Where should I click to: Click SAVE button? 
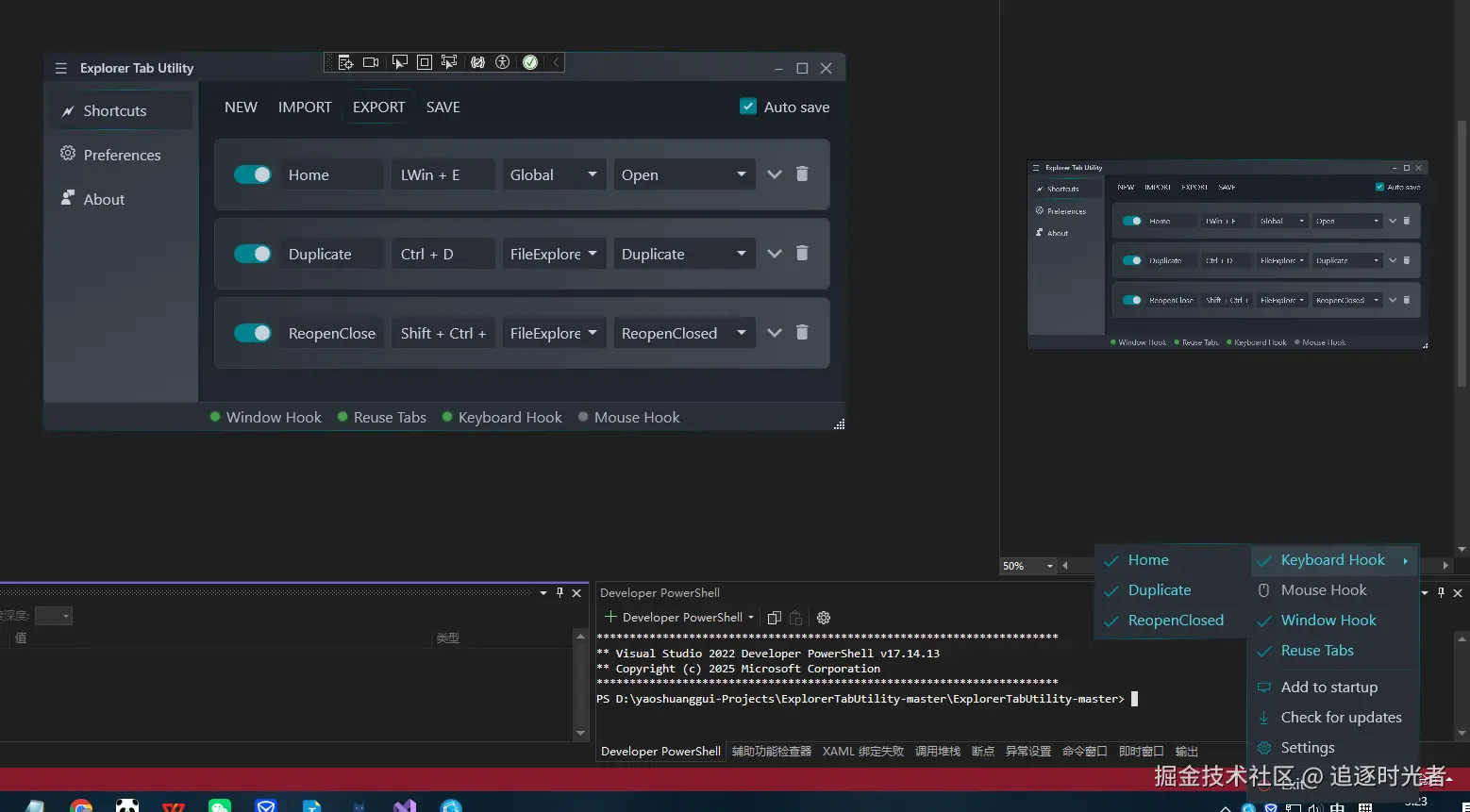[x=443, y=107]
